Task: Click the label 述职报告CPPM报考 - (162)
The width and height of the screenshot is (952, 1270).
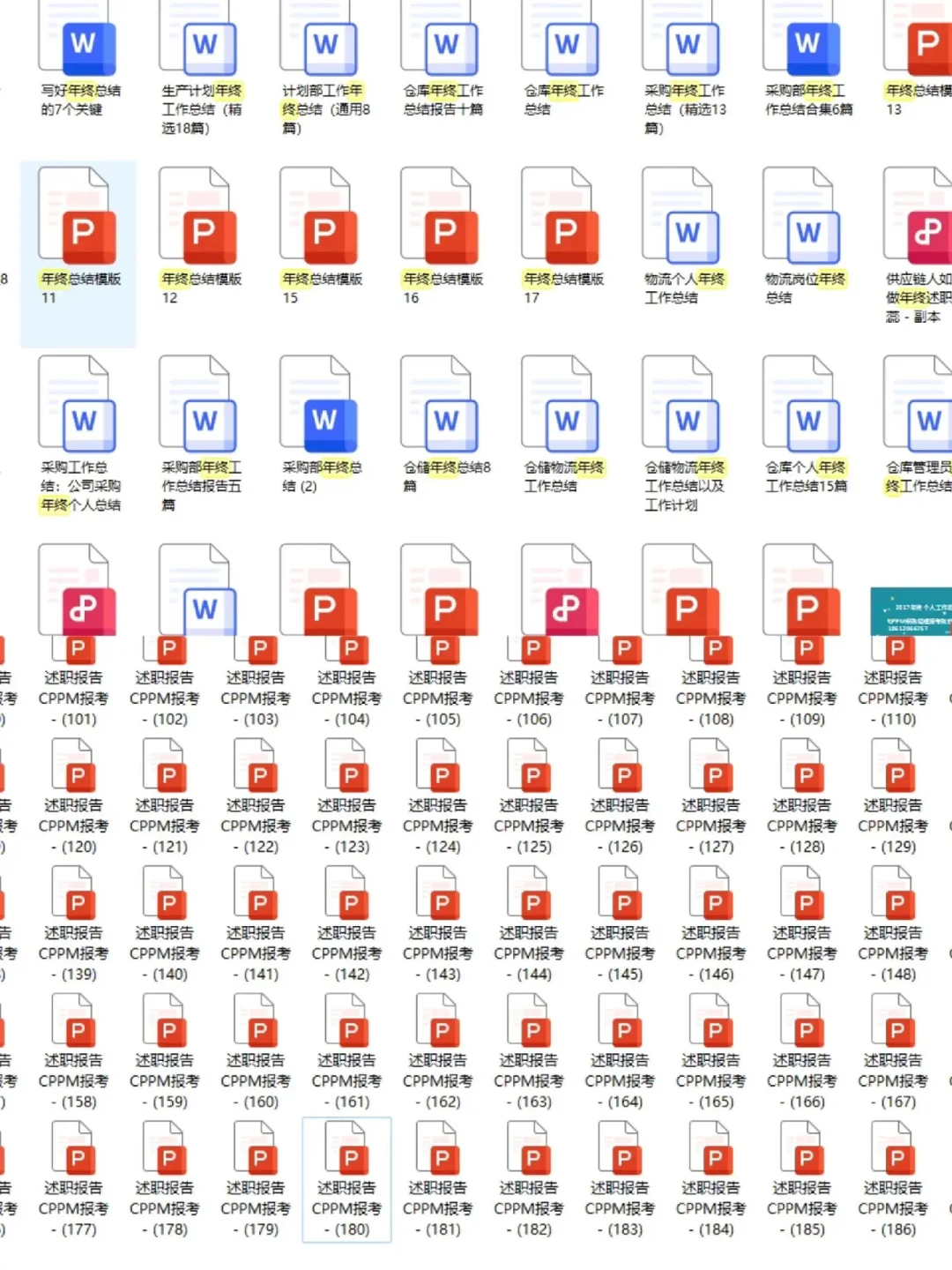Action: click(x=438, y=1081)
